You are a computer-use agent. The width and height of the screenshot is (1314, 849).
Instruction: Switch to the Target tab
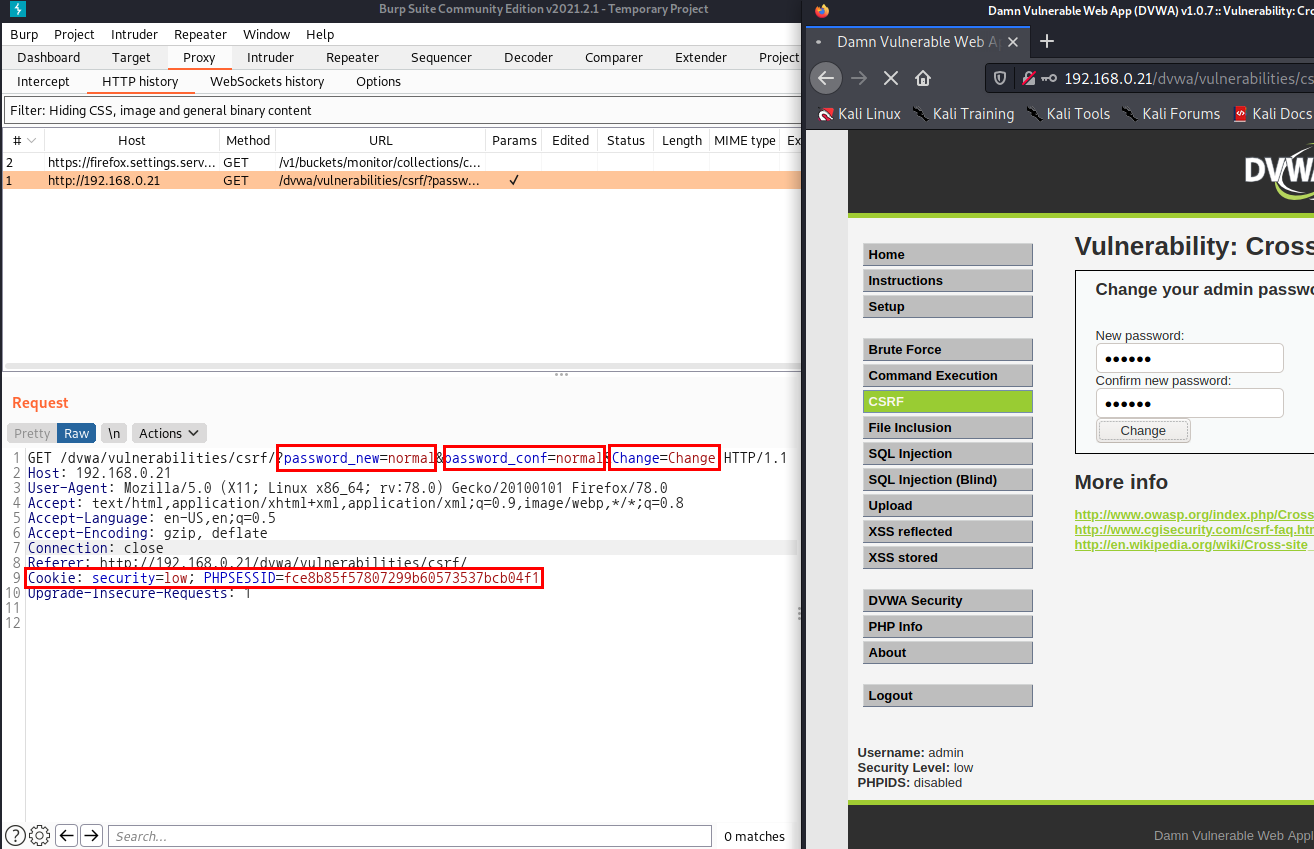[x=131, y=57]
